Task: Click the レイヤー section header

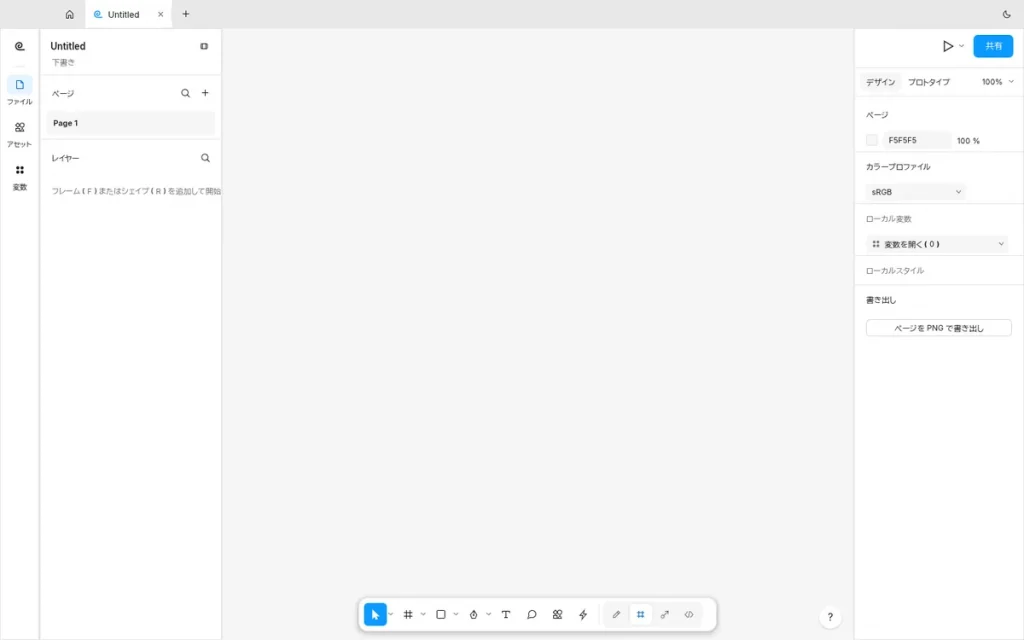Action: click(65, 158)
